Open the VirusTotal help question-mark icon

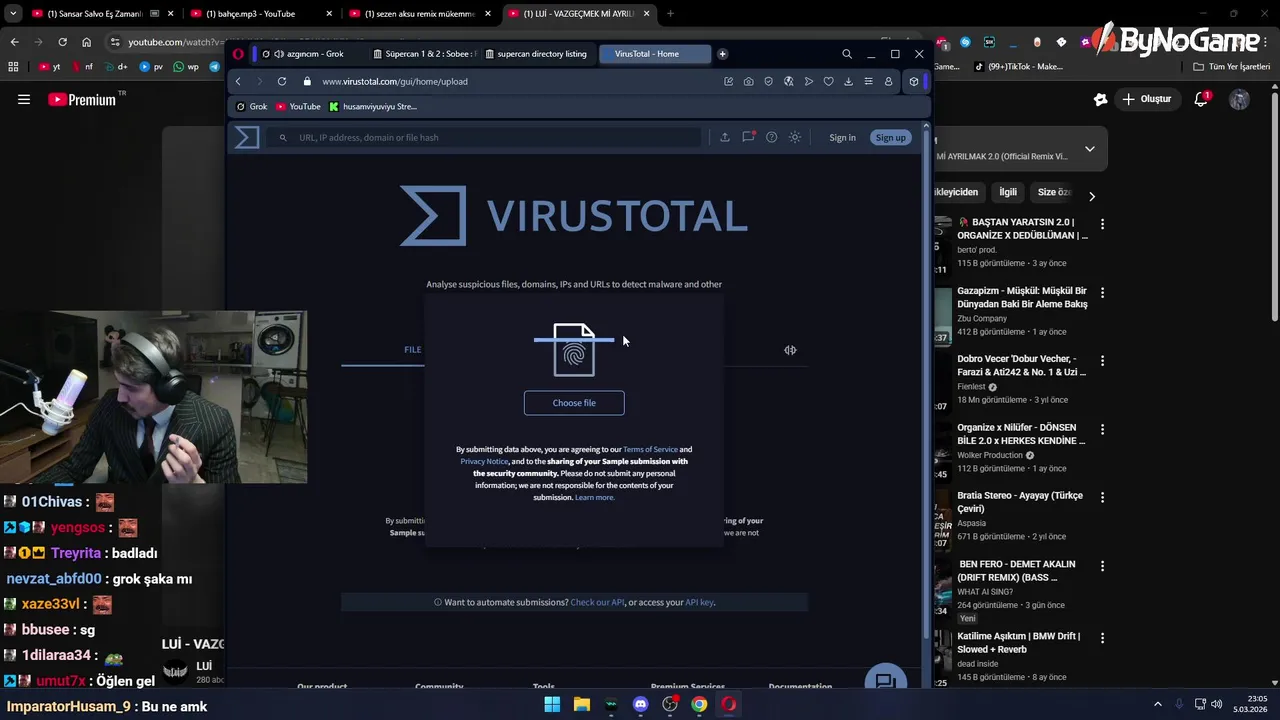point(771,137)
